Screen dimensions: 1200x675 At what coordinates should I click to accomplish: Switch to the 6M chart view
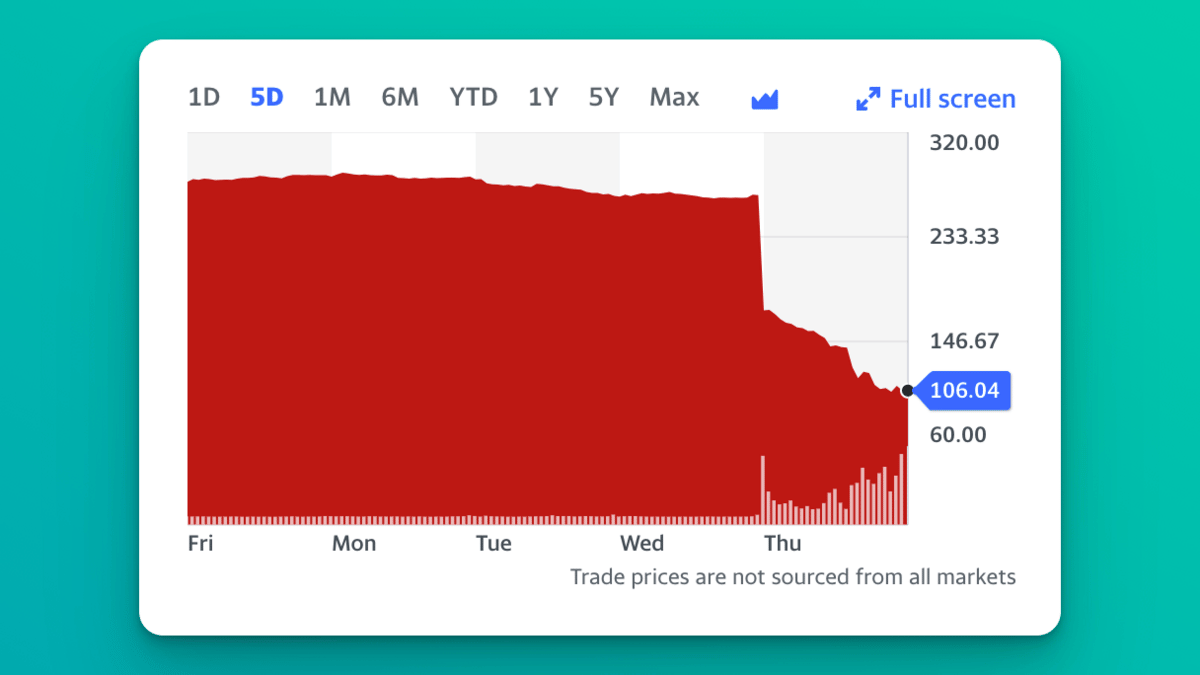click(400, 97)
